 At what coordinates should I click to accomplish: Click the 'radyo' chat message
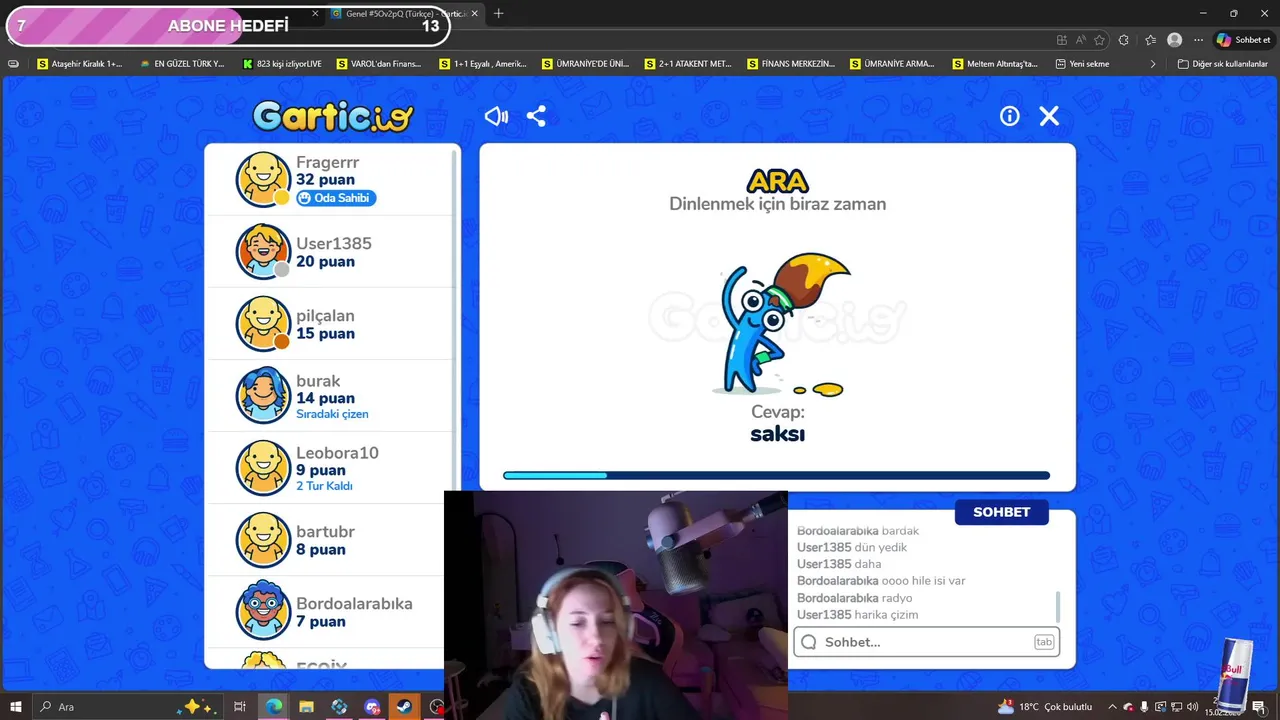(897, 598)
